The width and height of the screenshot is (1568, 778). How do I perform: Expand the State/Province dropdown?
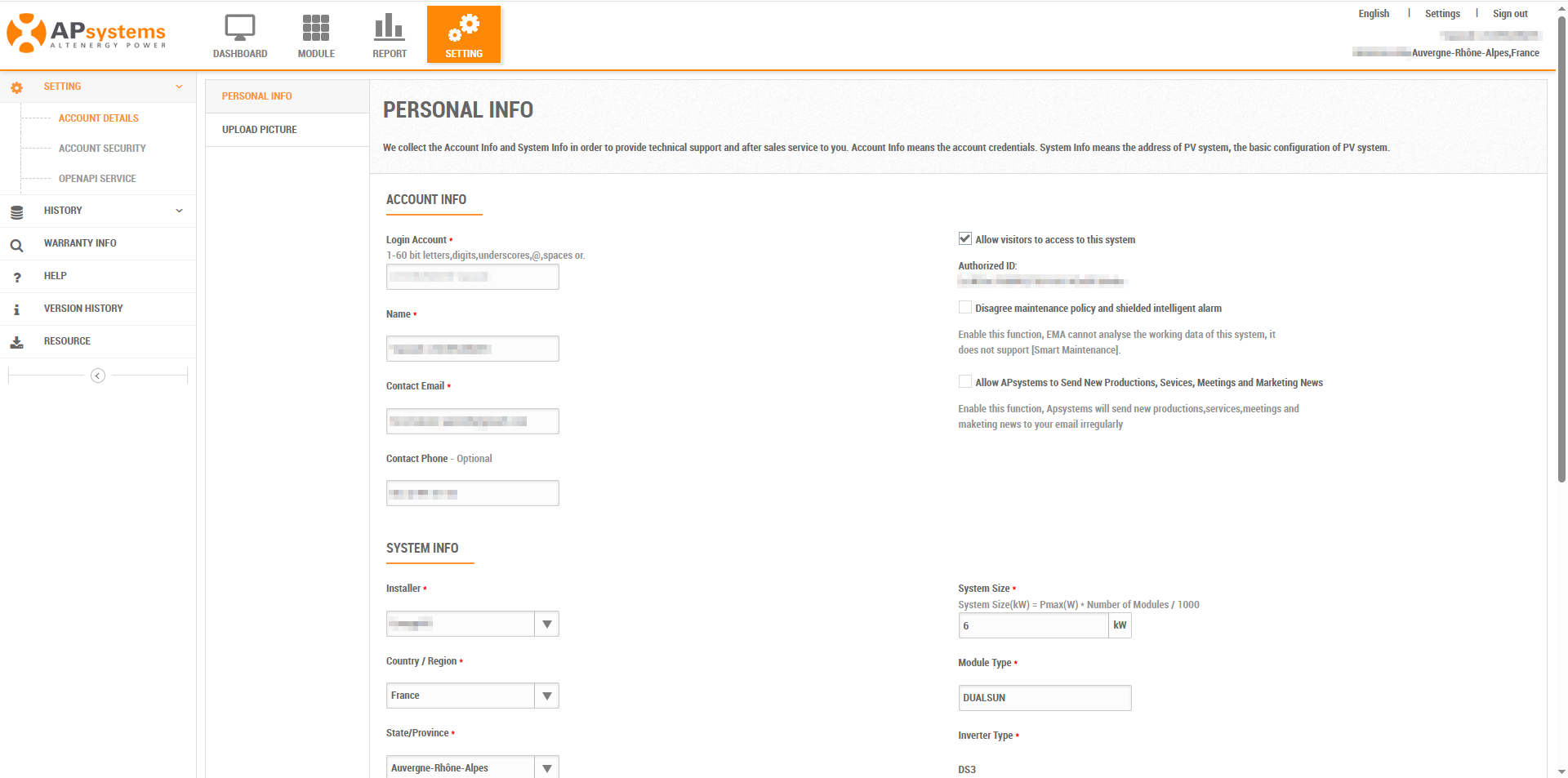tap(546, 767)
